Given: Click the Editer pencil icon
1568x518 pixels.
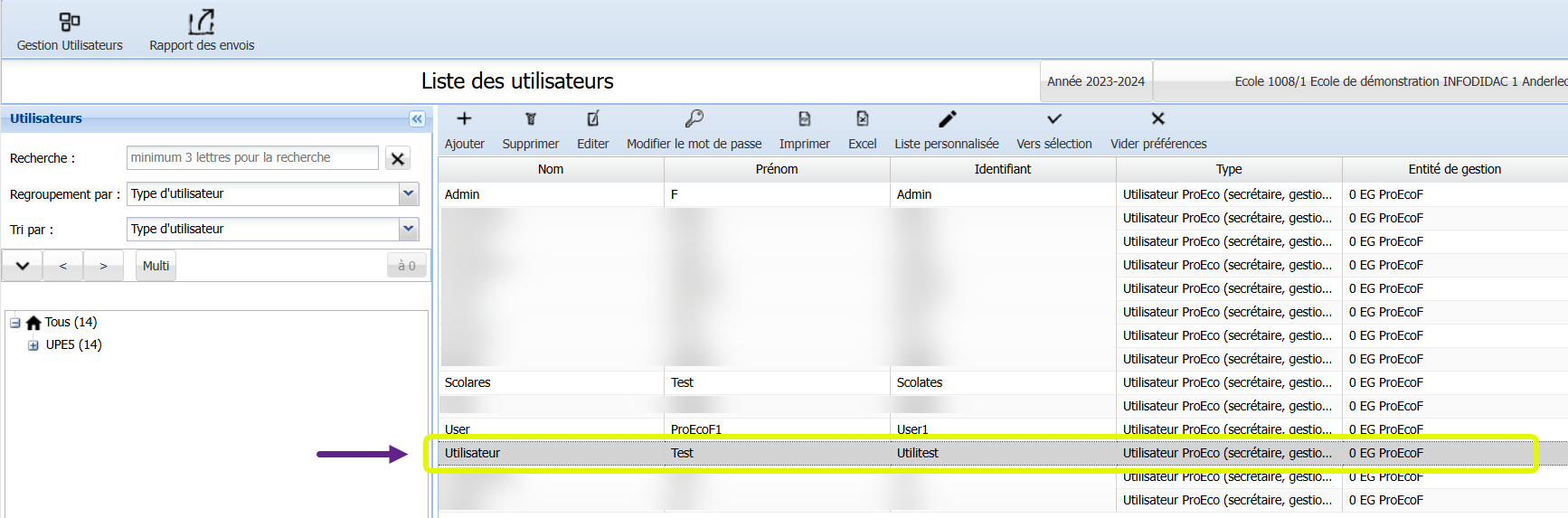Looking at the screenshot, I should [x=592, y=119].
